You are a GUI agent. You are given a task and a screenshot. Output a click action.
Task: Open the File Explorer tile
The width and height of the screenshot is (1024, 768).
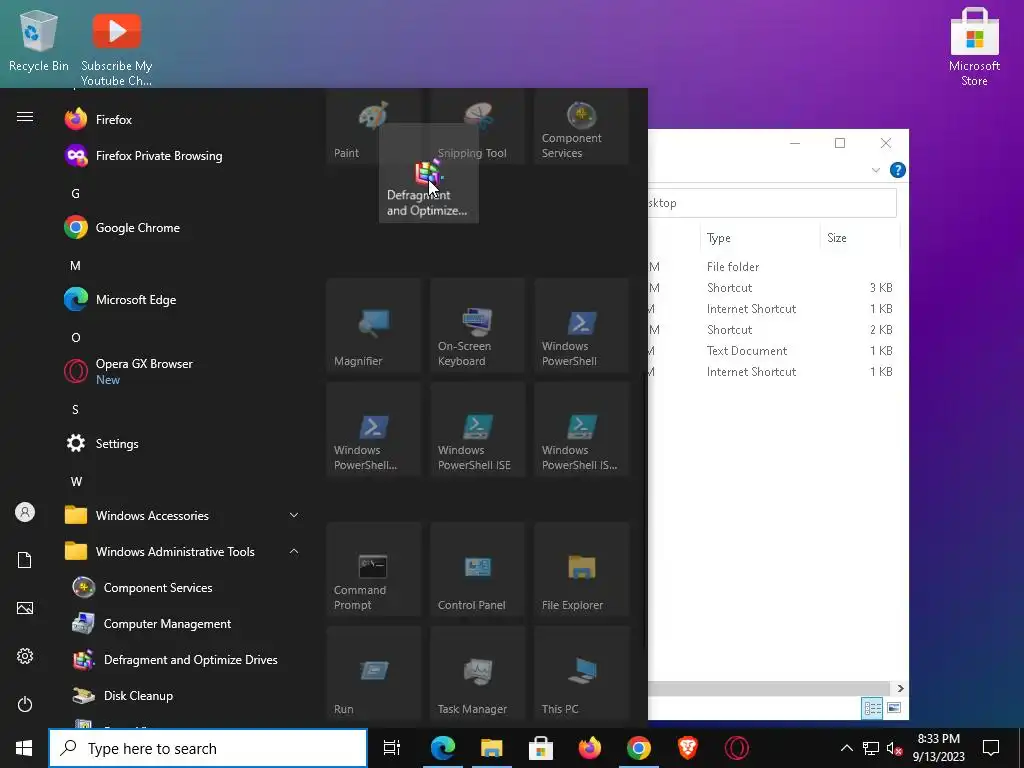pos(581,569)
